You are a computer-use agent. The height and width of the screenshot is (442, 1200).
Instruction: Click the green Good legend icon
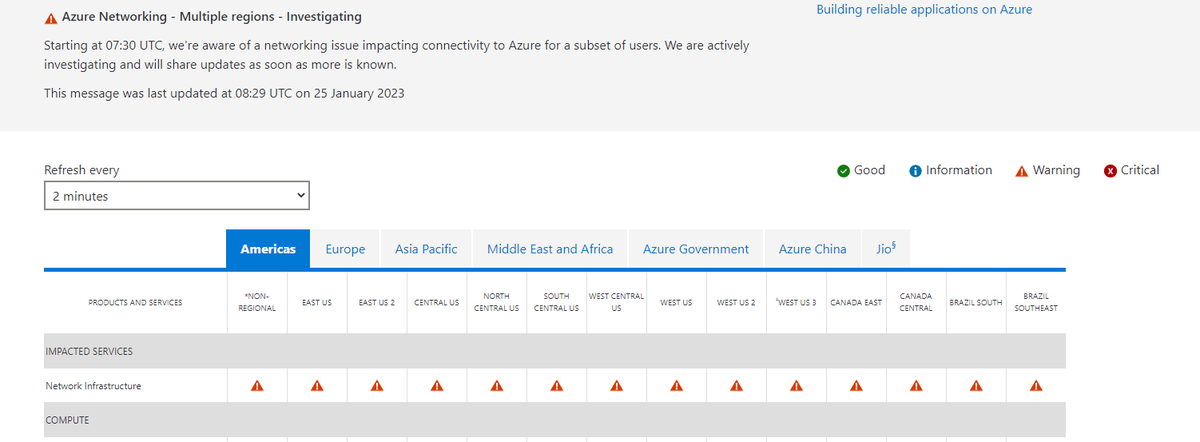844,171
